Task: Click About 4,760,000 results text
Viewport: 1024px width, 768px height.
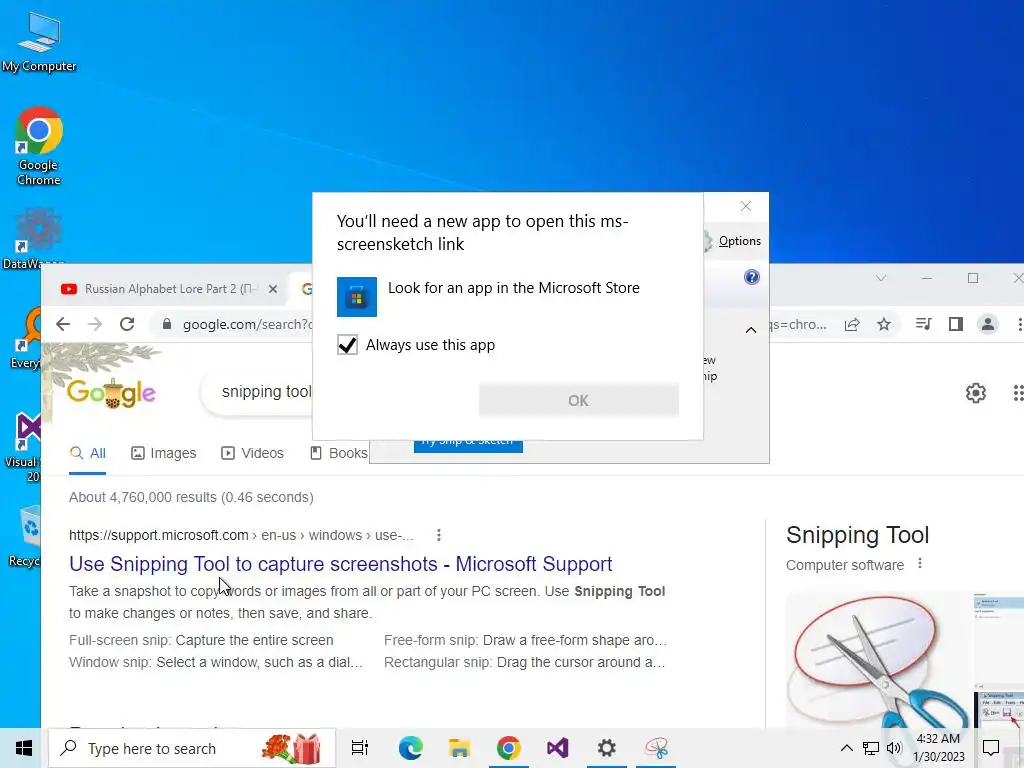Action: click(x=191, y=497)
